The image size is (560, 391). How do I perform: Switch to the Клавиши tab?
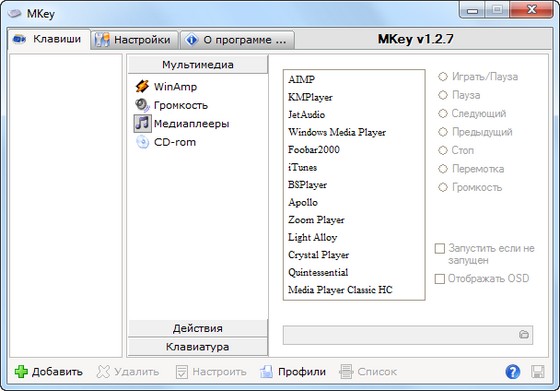(49, 39)
